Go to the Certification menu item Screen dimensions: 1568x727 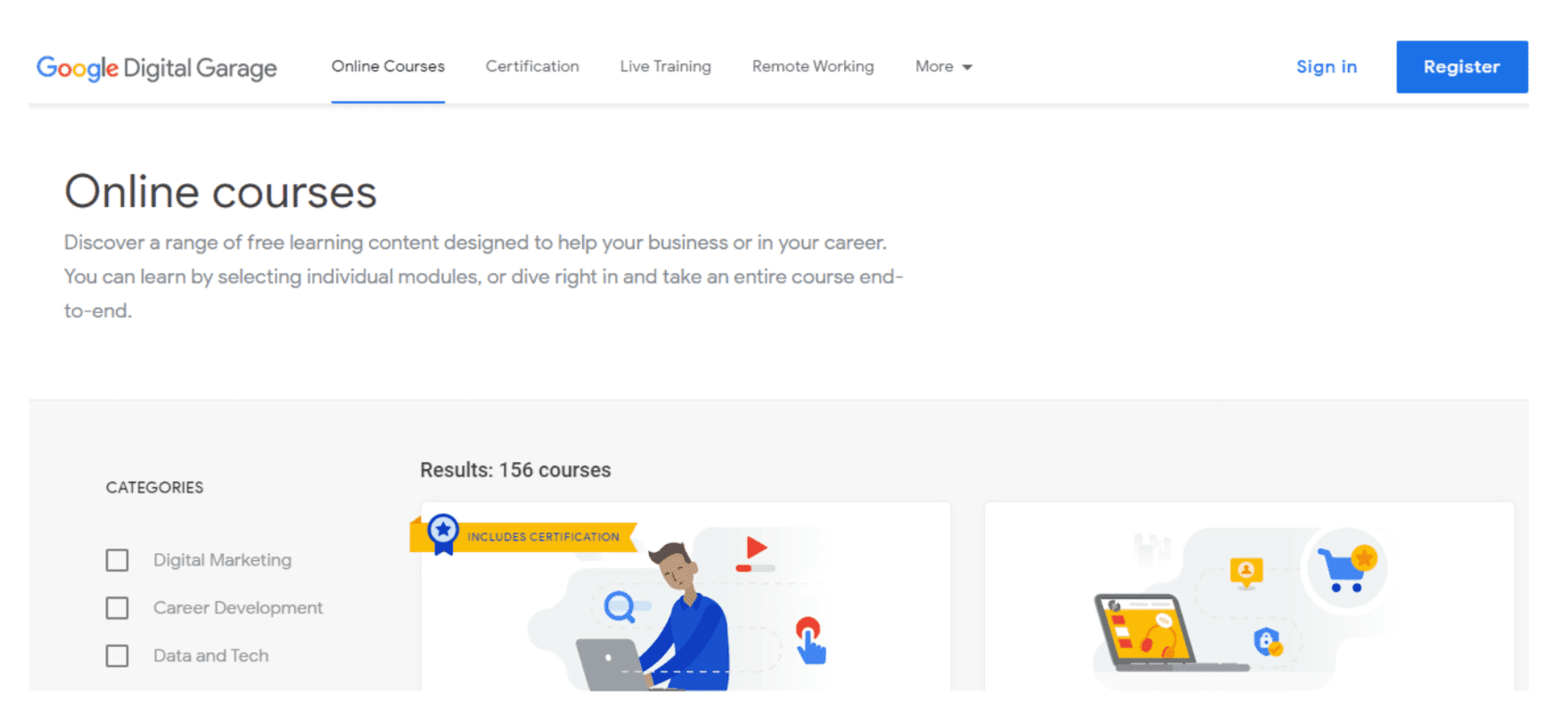[x=532, y=67]
